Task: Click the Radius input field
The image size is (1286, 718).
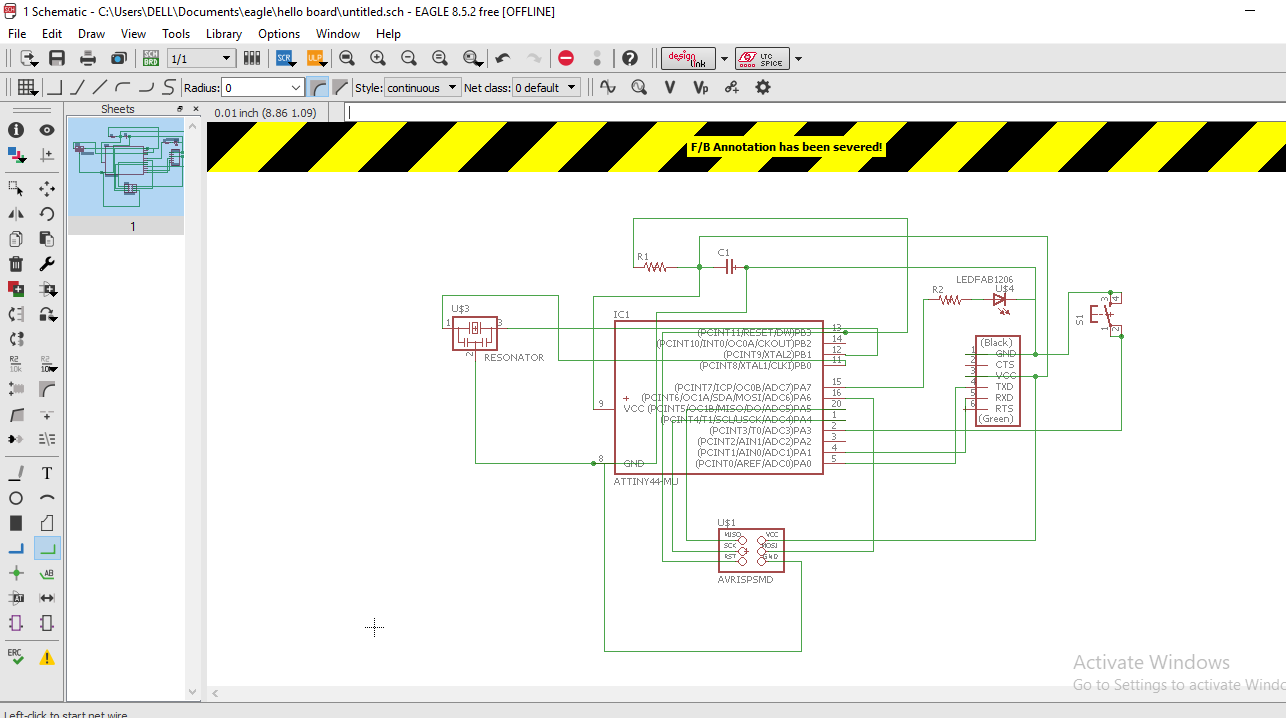Action: pyautogui.click(x=262, y=88)
